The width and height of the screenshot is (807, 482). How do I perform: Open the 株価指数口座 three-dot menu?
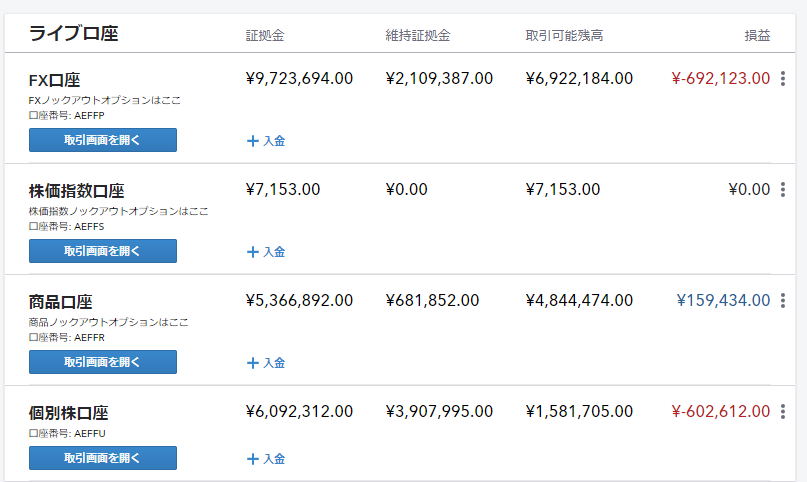click(x=783, y=190)
